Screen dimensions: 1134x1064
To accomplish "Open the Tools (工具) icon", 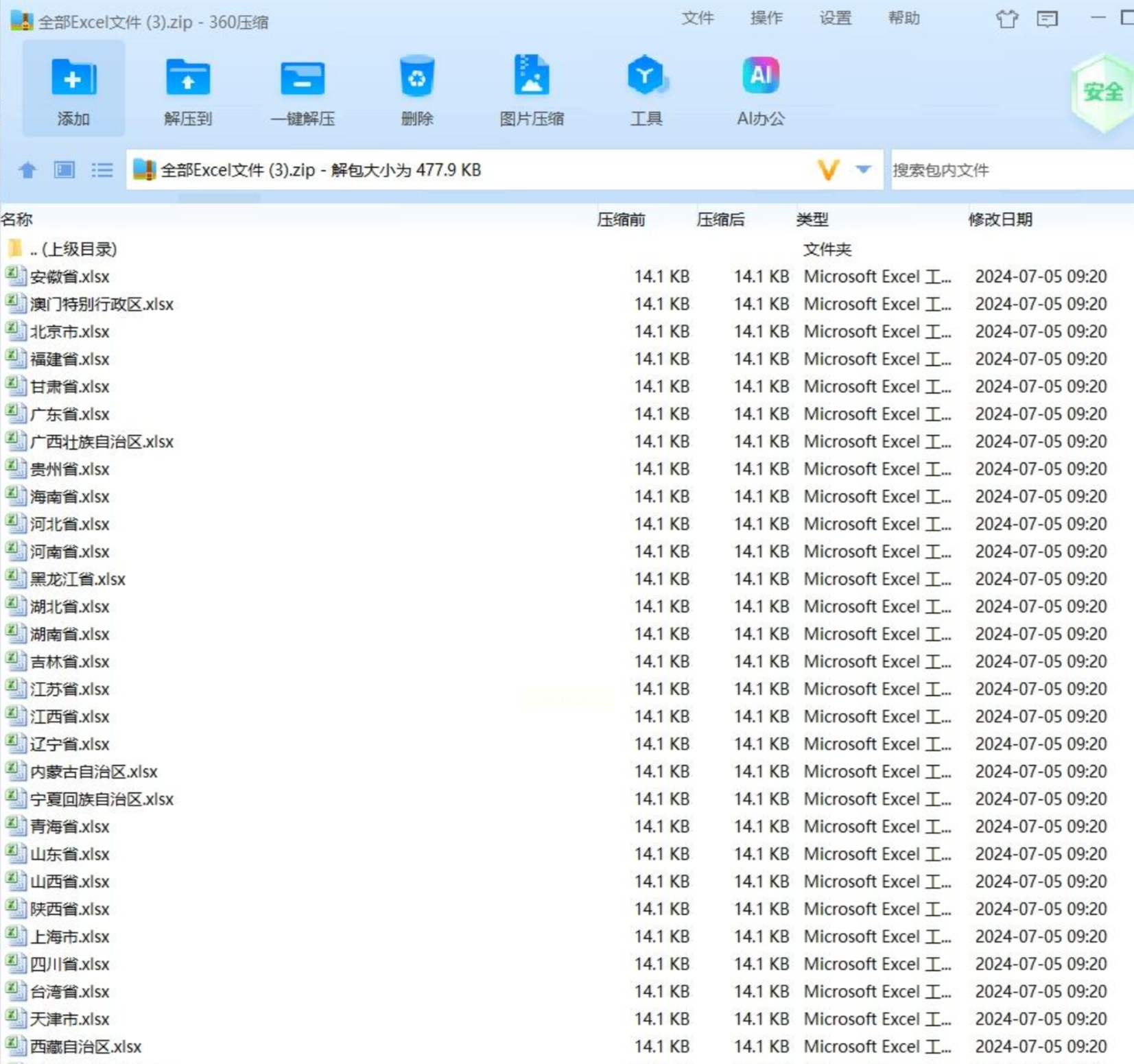I will [x=646, y=76].
